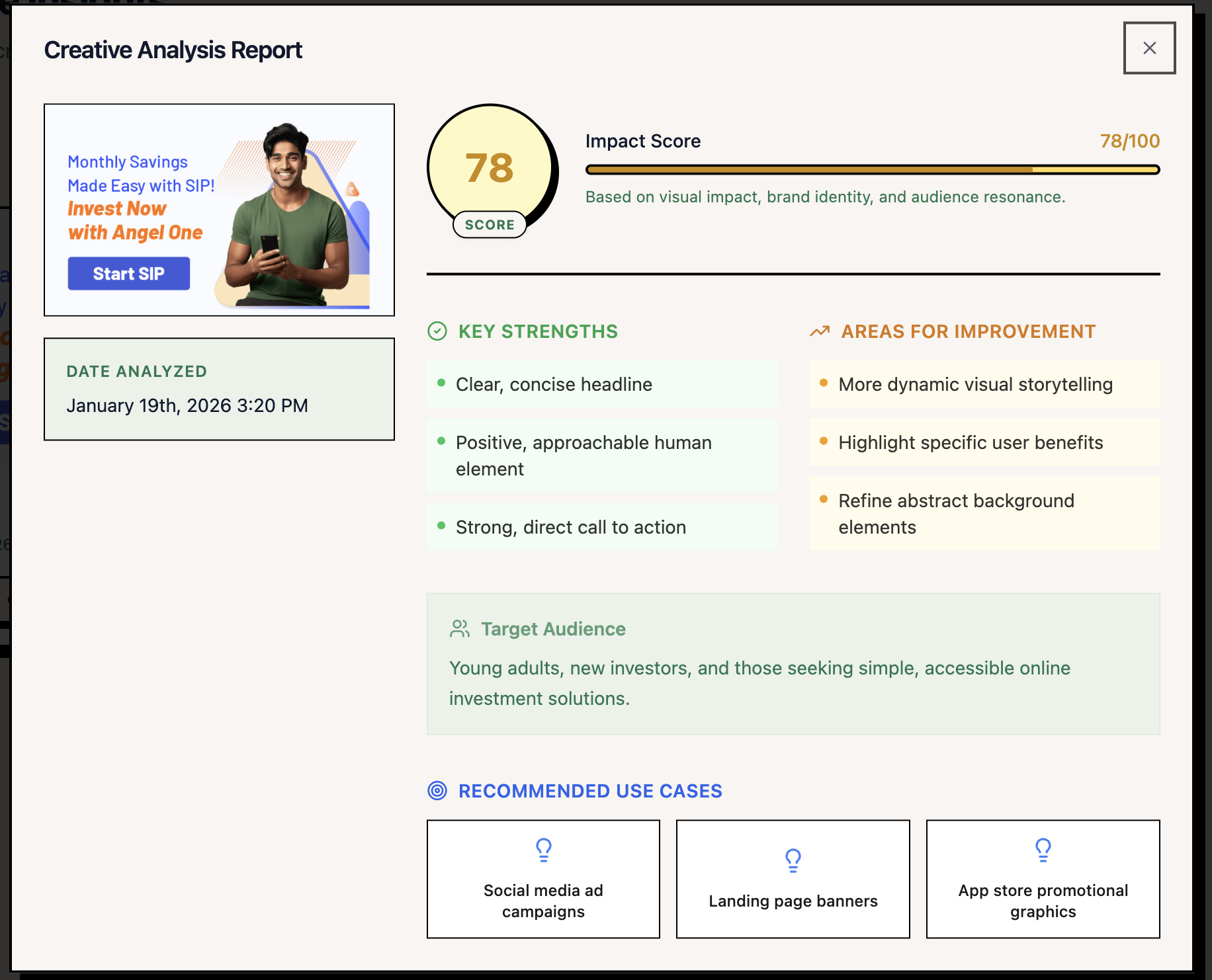The height and width of the screenshot is (980, 1212).
Task: Select the Clear, concise headline strength item
Action: 601,384
